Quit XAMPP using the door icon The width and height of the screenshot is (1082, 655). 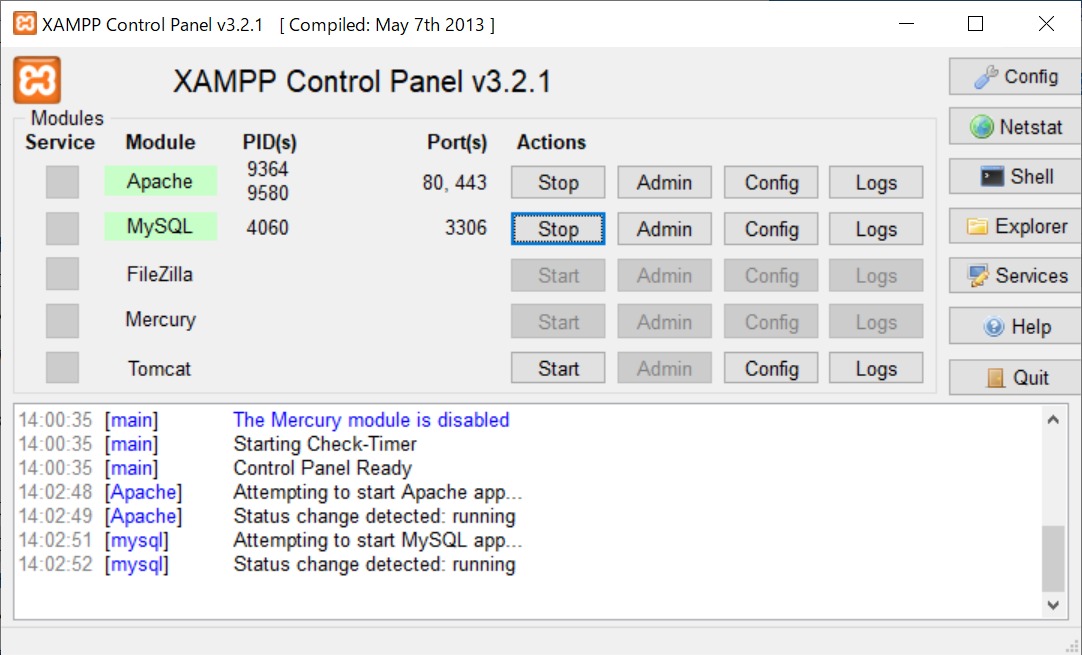coord(1015,378)
